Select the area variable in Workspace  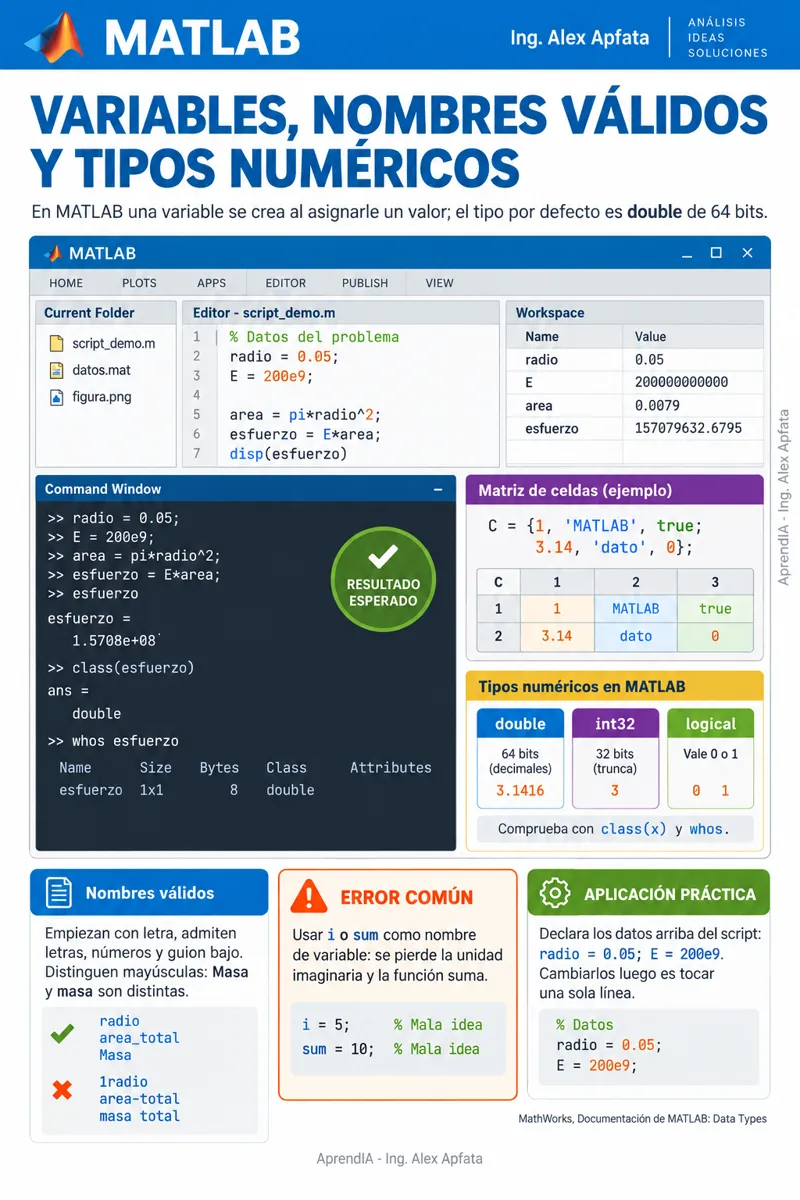point(634,406)
